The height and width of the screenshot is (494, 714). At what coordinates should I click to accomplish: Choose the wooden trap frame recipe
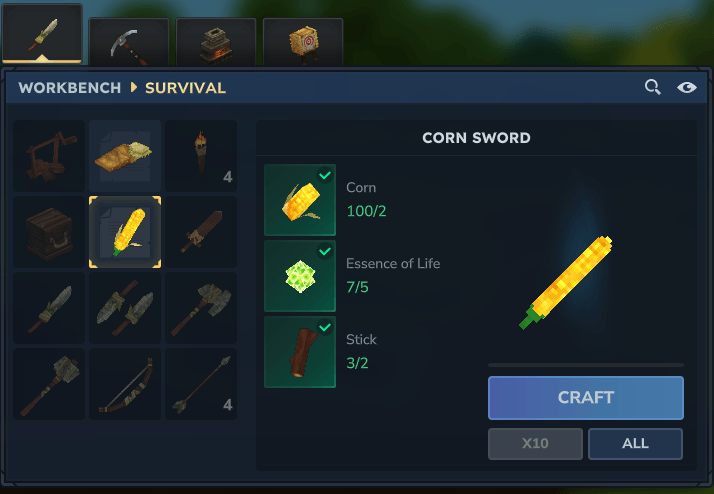[49, 156]
